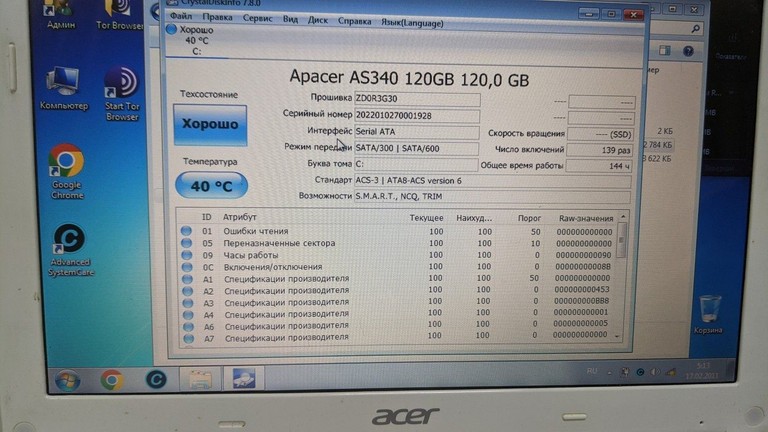Click the Число включений 139 раз value
Image resolution: width=768 pixels, height=432 pixels.
pyautogui.click(x=599, y=150)
